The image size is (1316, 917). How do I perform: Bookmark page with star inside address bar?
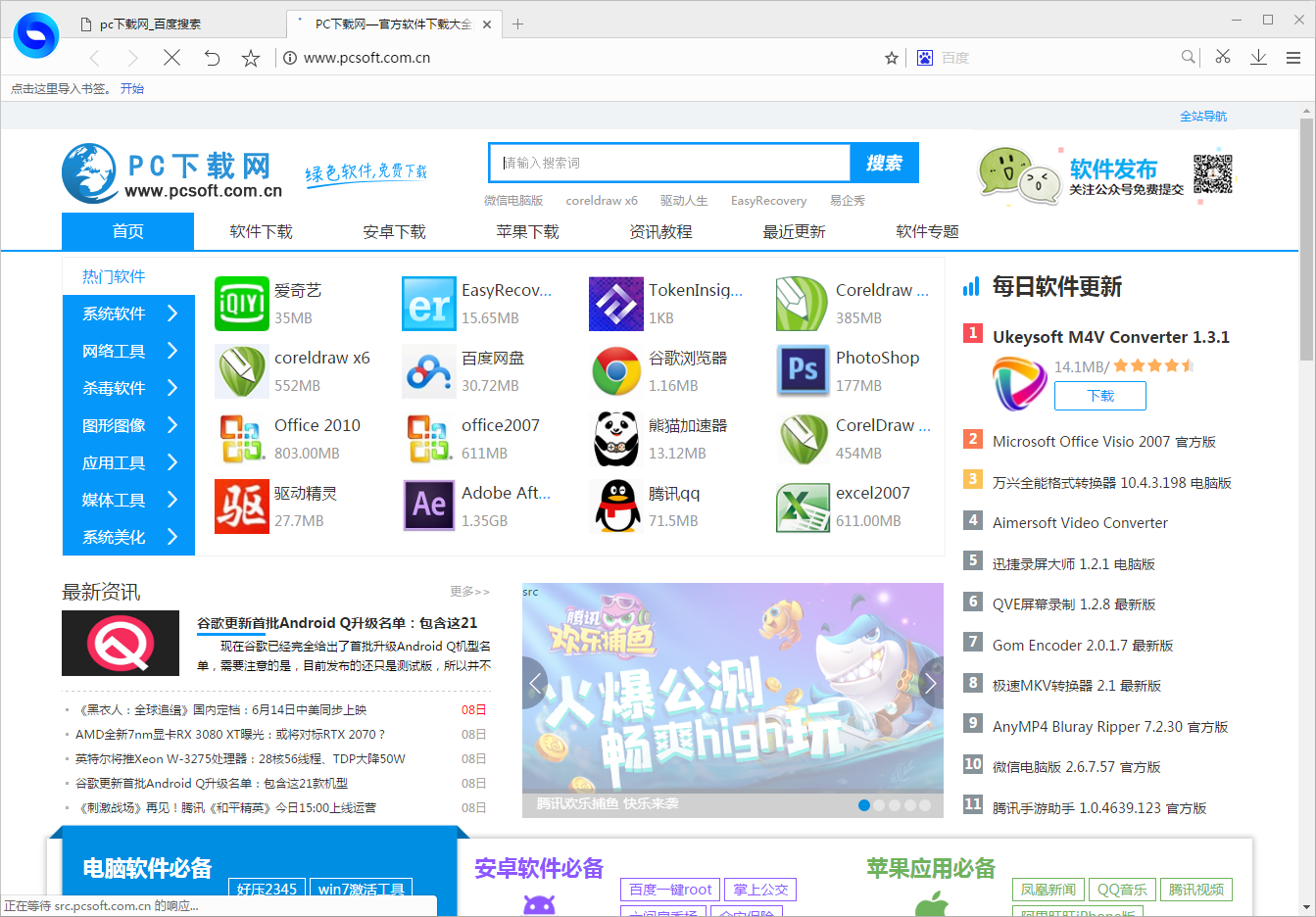[892, 58]
